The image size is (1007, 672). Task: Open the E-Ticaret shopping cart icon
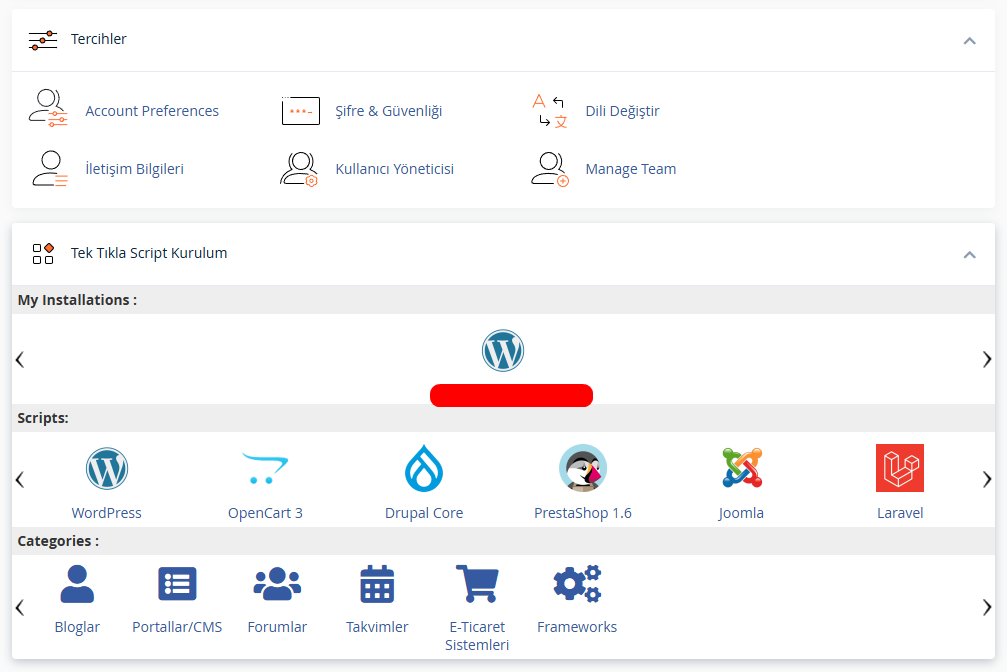click(477, 584)
